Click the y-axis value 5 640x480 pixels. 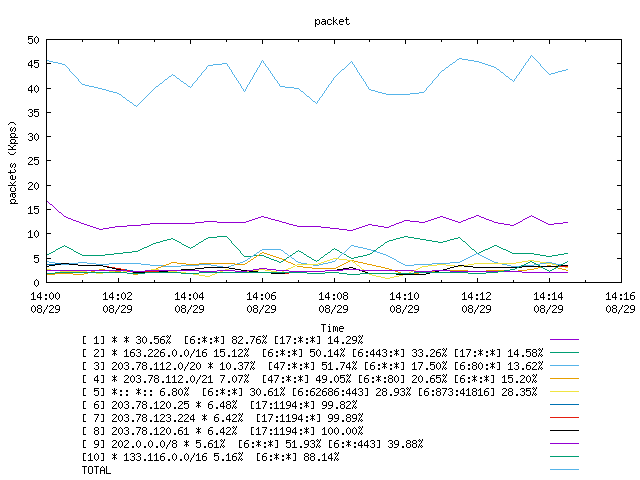(37, 259)
